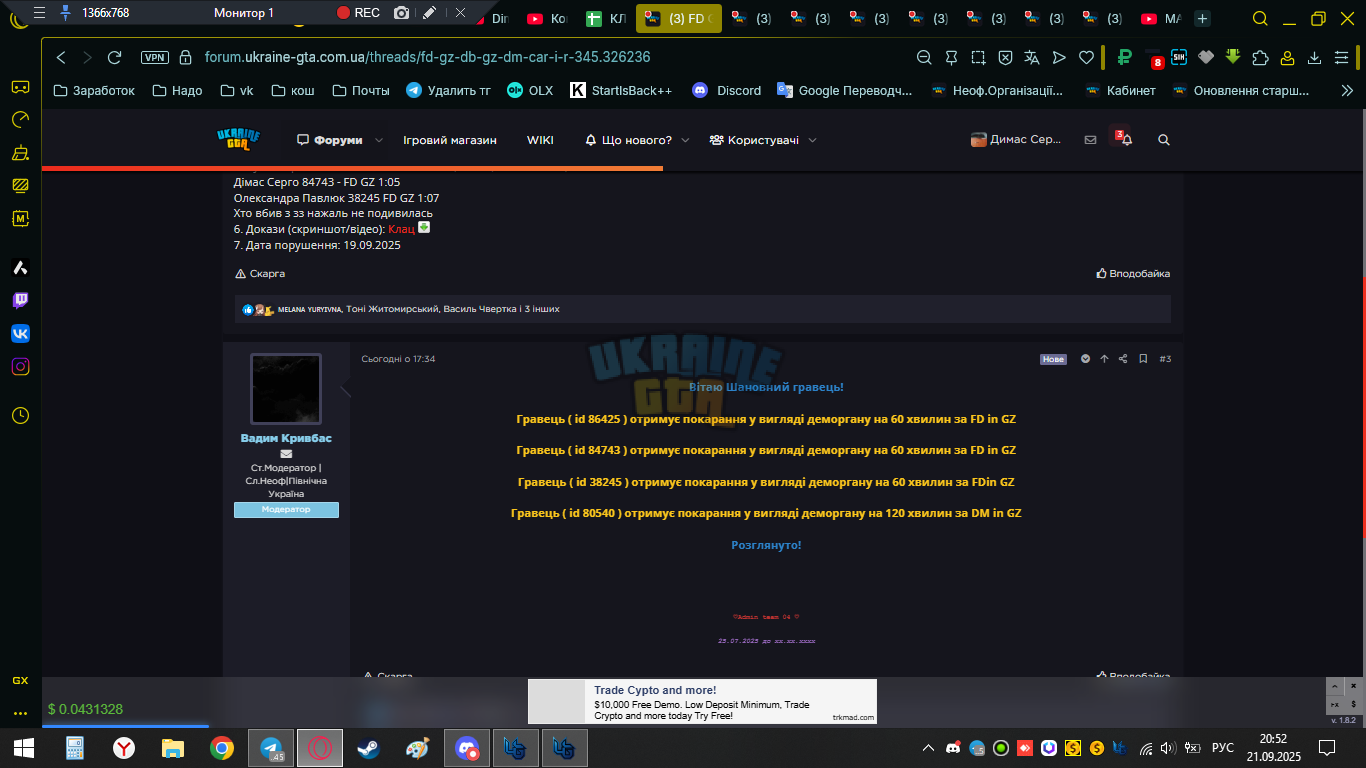Screen dimensions: 1366x768
Task: Open Steam from the taskbar
Action: 369,747
